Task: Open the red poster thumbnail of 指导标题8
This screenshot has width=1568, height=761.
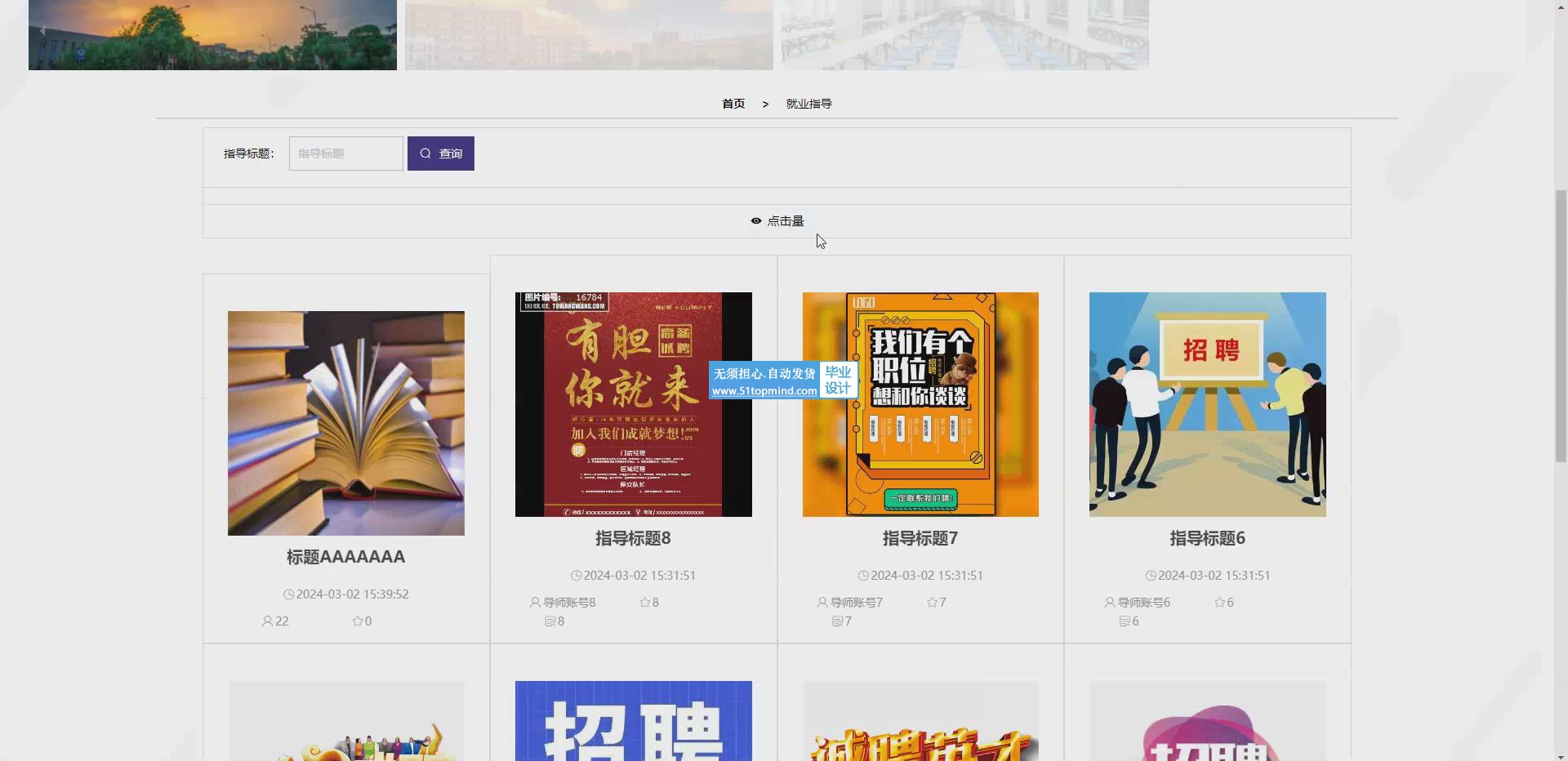Action: (634, 404)
